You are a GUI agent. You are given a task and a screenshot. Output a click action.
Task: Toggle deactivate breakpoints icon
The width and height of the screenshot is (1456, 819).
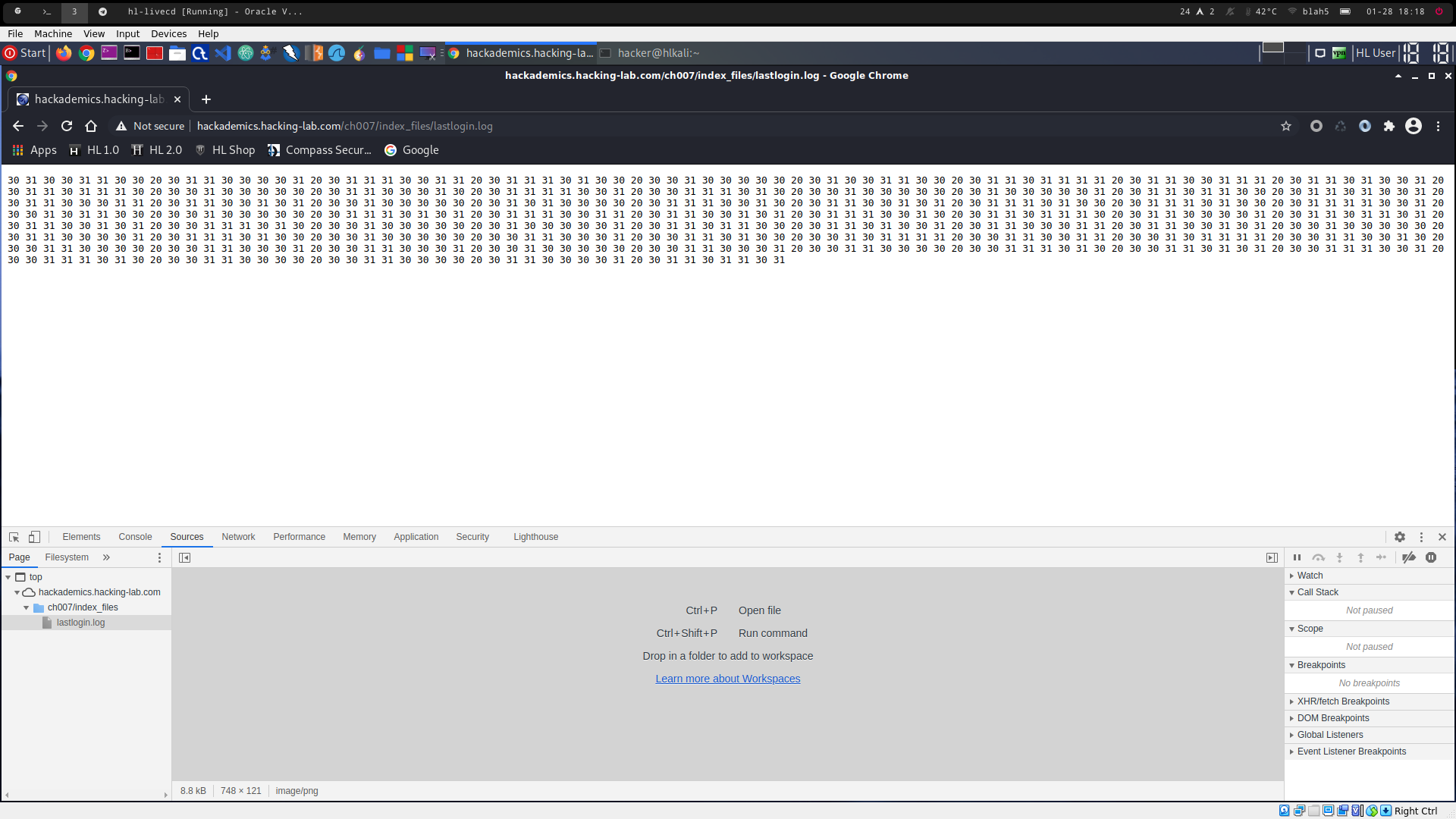point(1409,557)
